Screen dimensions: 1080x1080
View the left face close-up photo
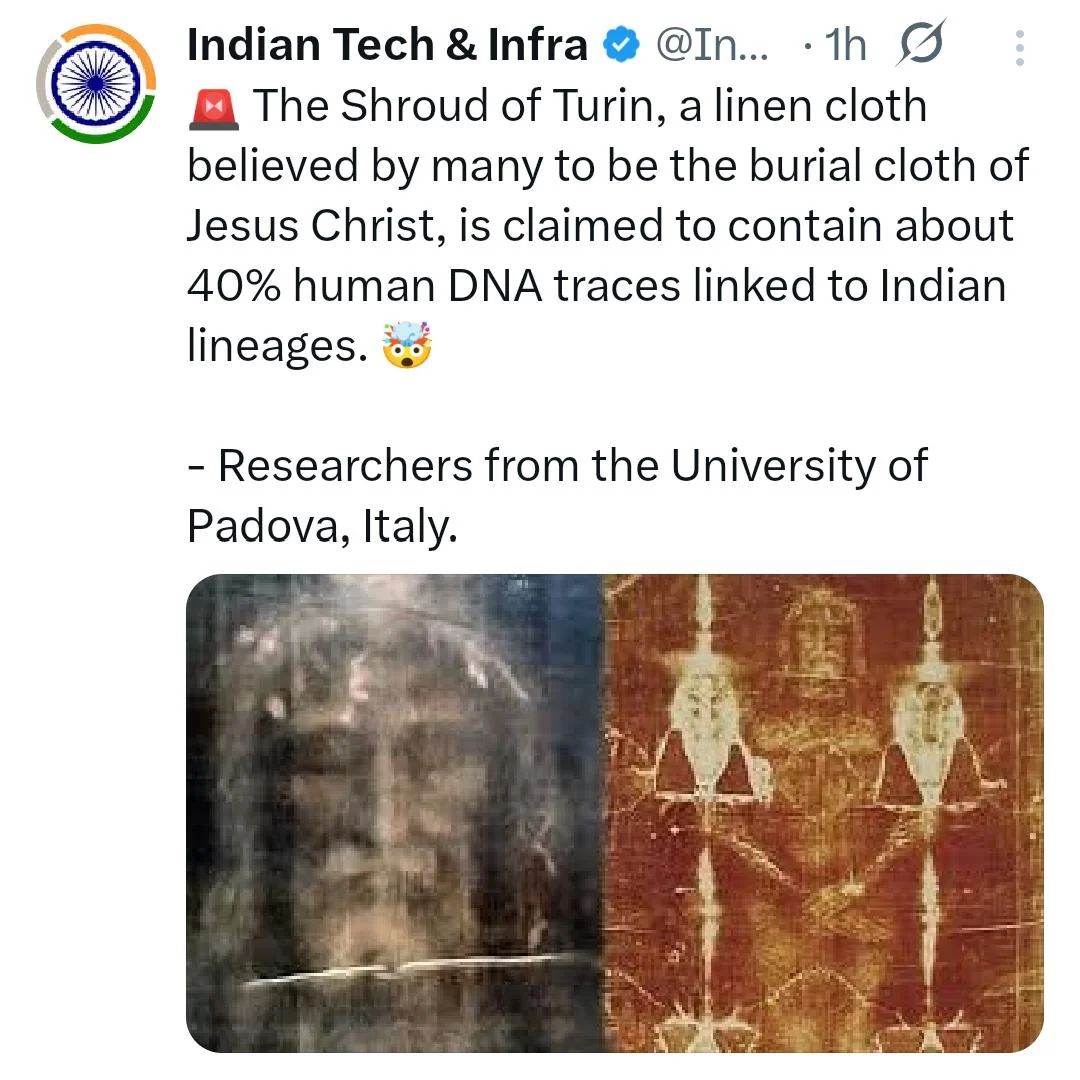click(394, 812)
